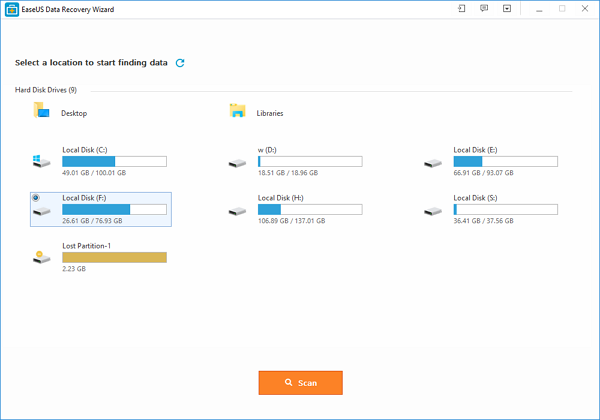
Task: Toggle the Local Disk (F:) radio button
Action: pyautogui.click(x=36, y=198)
